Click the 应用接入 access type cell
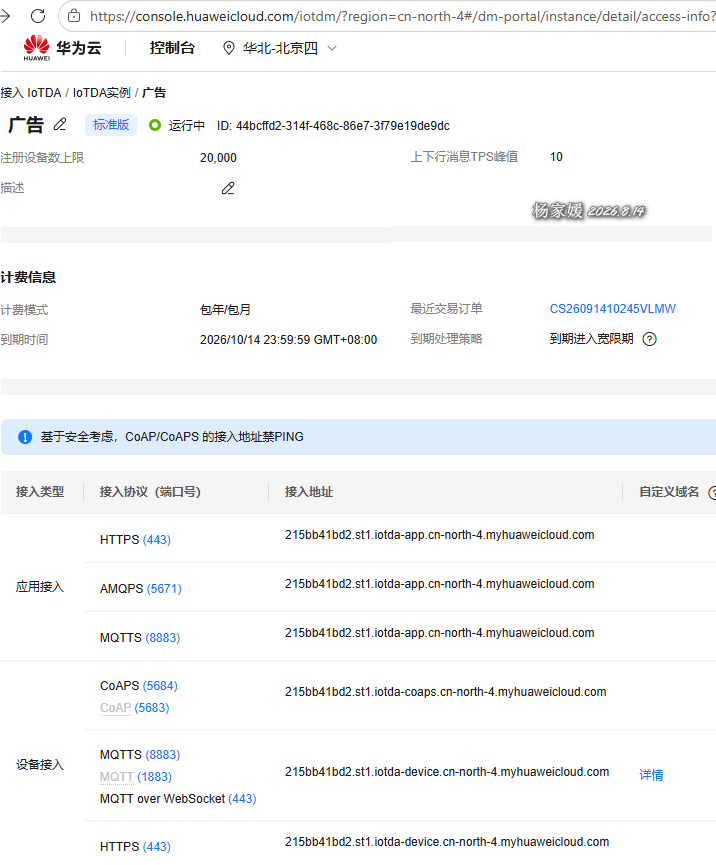This screenshot has height=865, width=716. [40, 587]
